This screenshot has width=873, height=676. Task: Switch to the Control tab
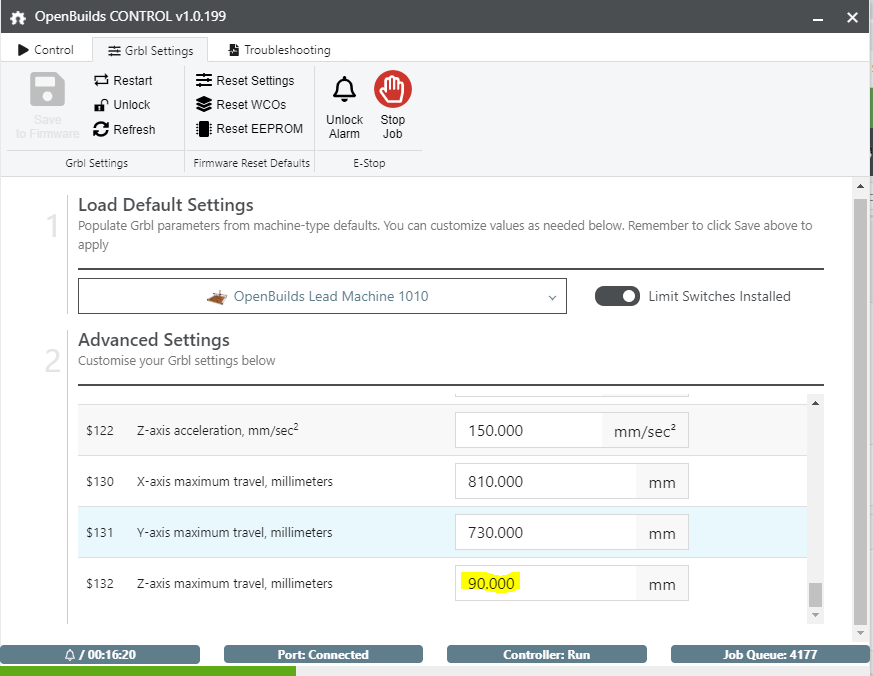coord(46,50)
